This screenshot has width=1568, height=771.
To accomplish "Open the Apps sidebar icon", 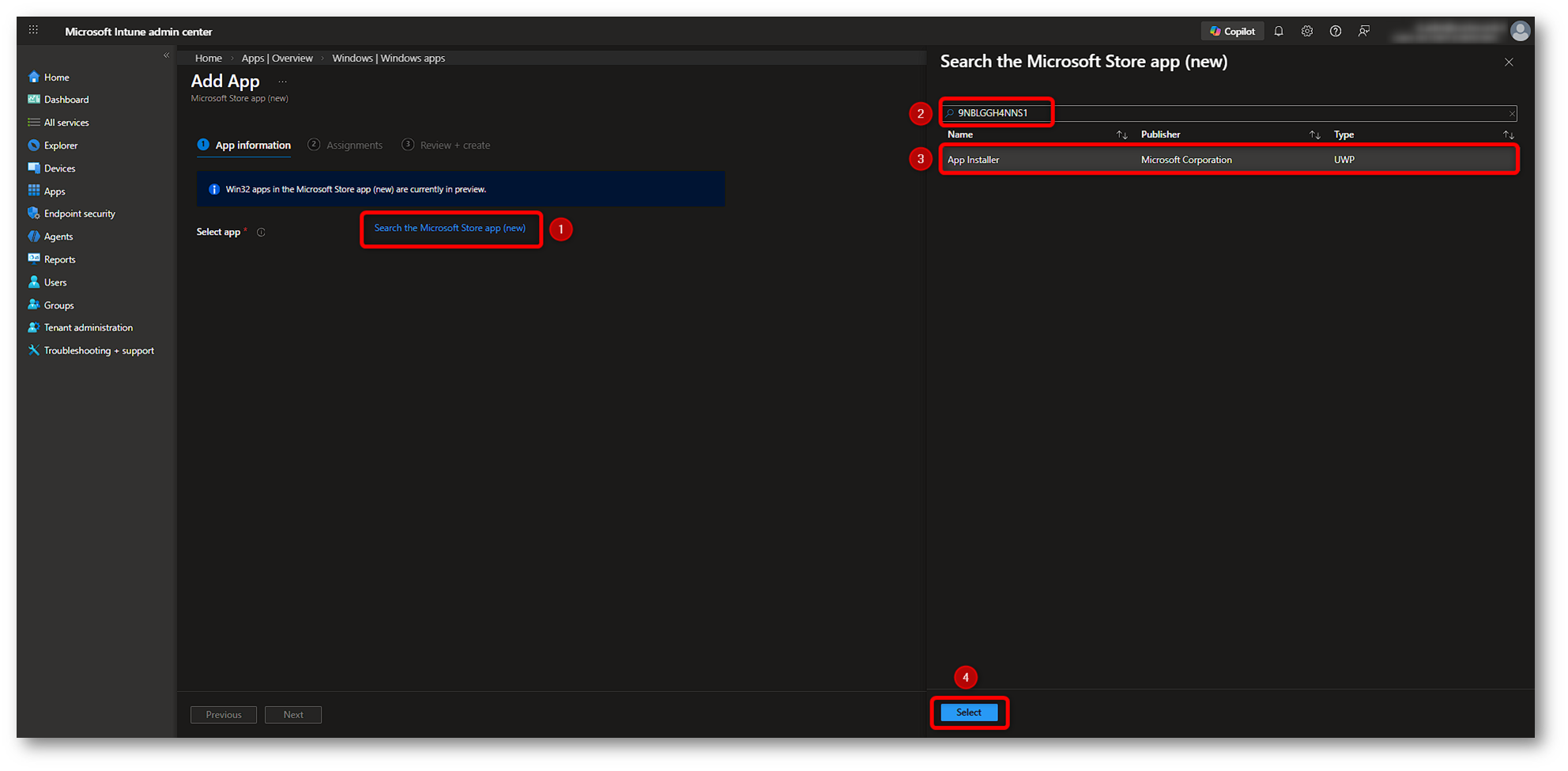I will pos(34,191).
